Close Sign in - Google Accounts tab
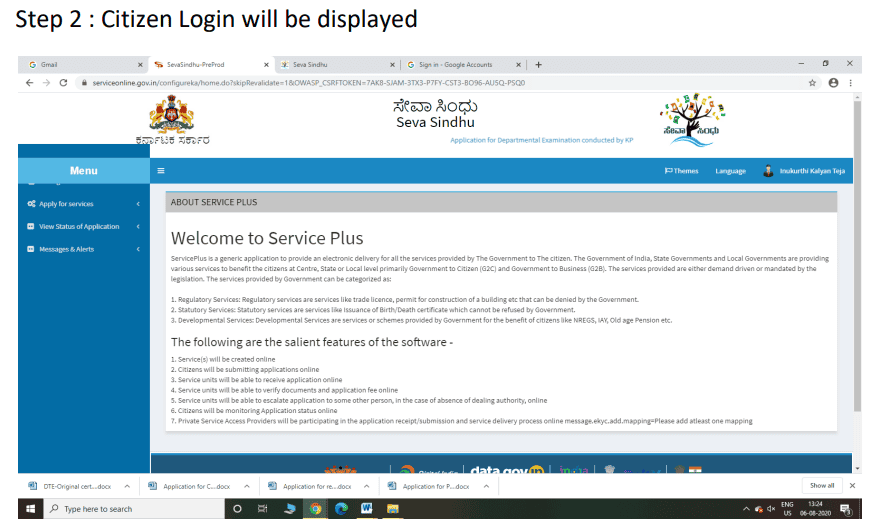883x523 pixels. 519,65
